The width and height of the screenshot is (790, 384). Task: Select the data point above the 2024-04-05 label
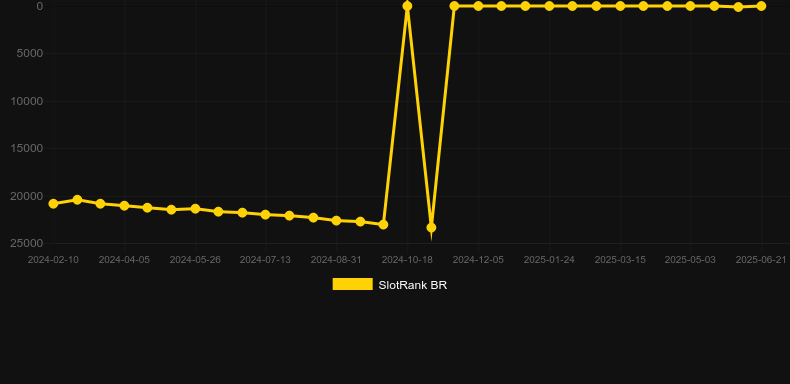pos(124,206)
